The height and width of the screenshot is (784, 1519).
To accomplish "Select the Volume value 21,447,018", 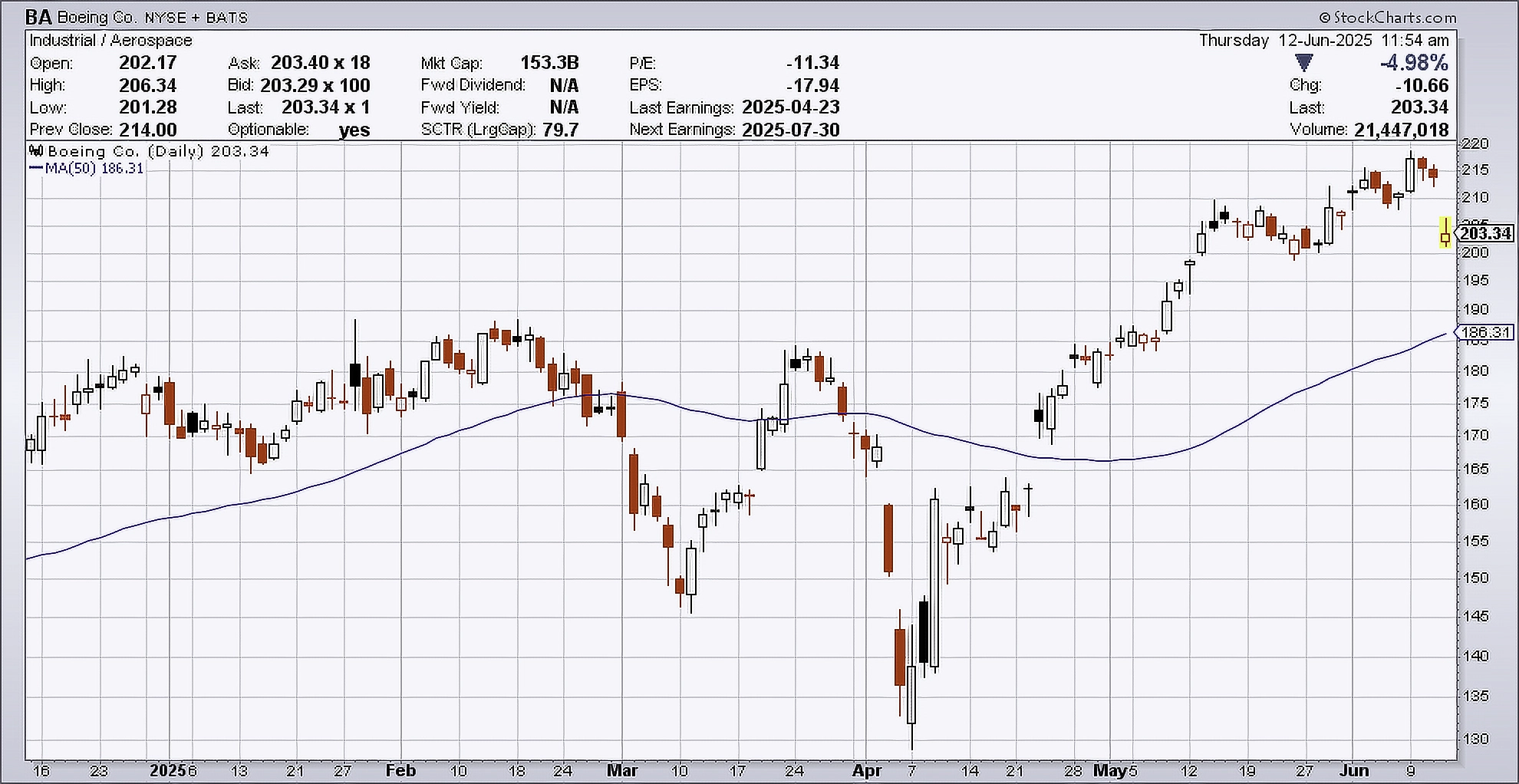I will [x=1401, y=130].
